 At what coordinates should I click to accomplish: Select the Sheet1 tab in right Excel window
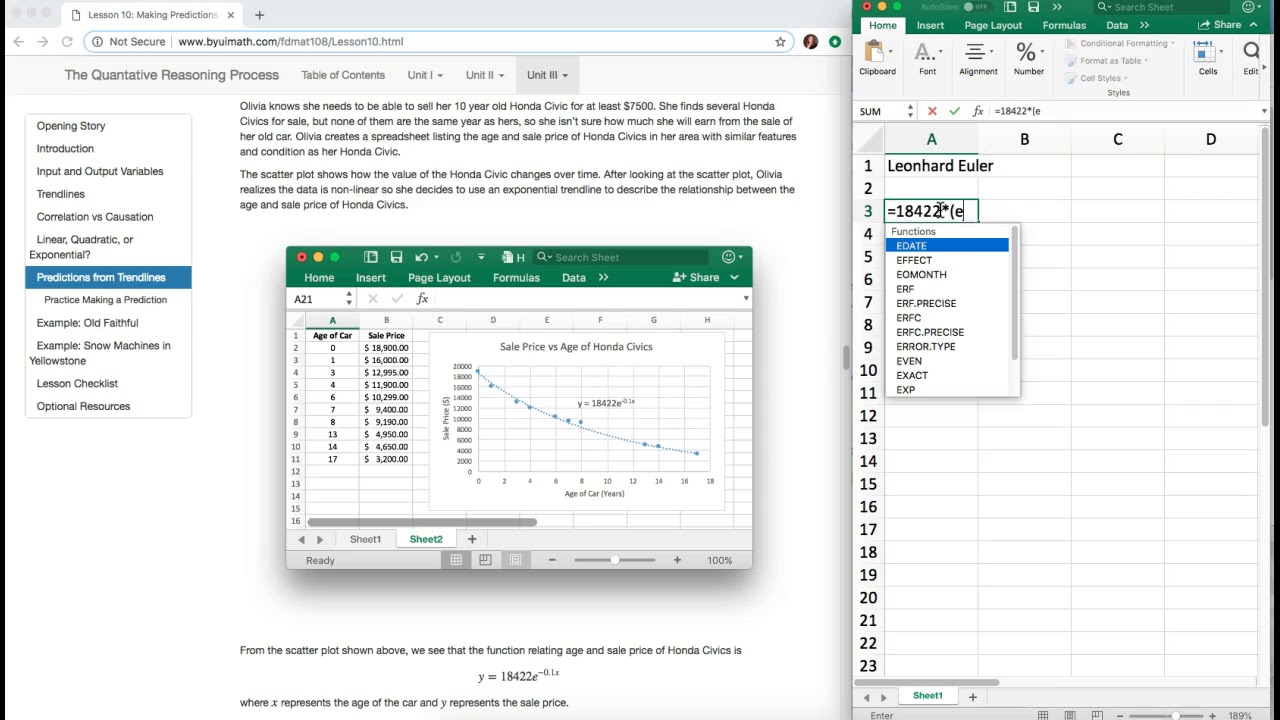coord(927,696)
